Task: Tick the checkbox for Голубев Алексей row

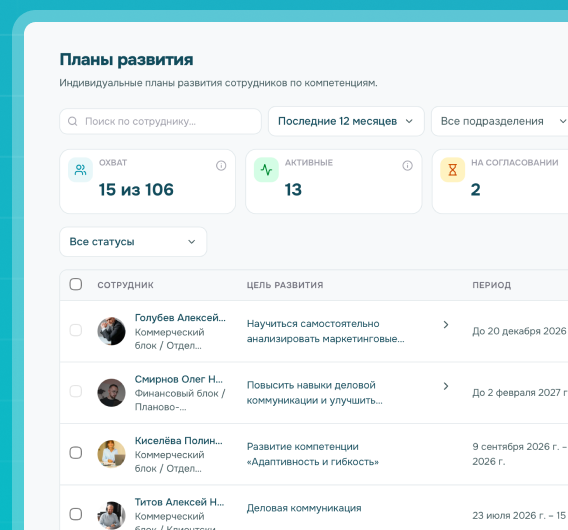Action: (76, 330)
